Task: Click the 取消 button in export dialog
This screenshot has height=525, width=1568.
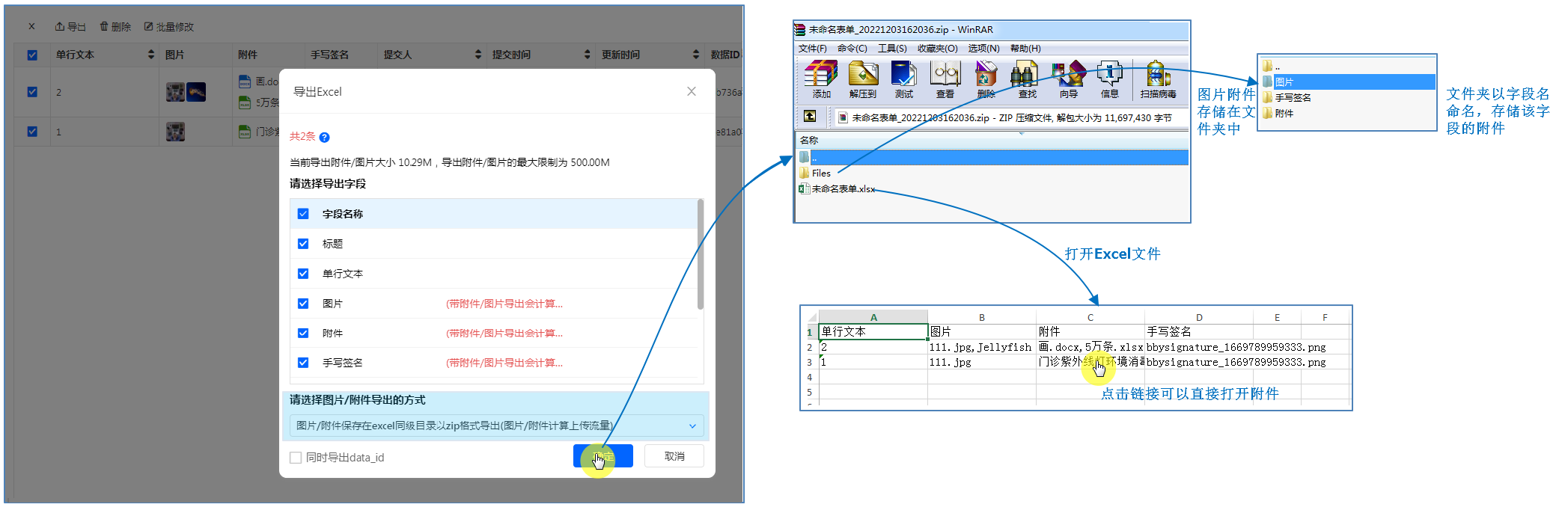Action: 674,456
